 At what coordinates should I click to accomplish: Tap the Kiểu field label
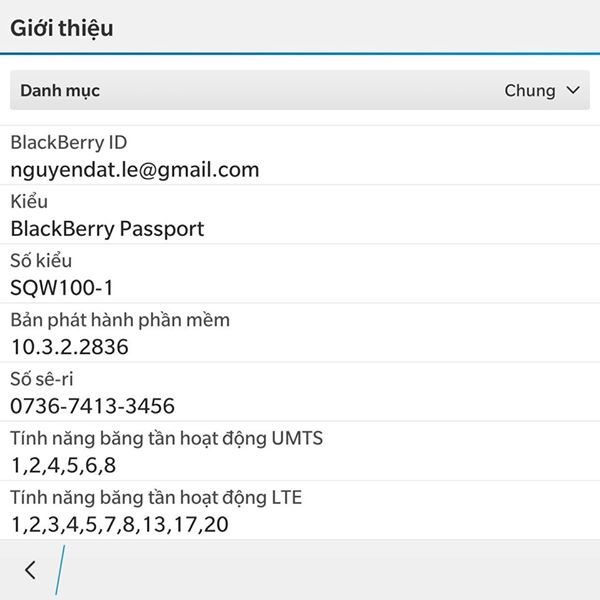pos(29,201)
